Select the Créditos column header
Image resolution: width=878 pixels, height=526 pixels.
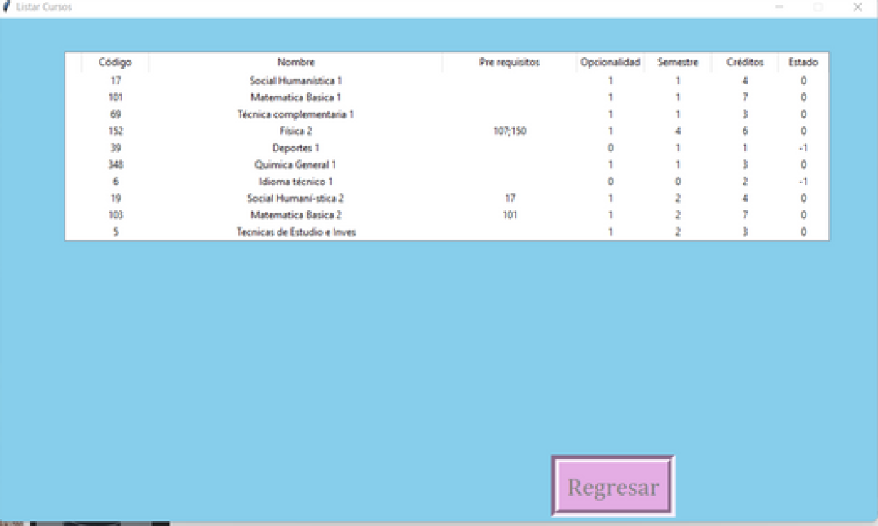click(744, 62)
